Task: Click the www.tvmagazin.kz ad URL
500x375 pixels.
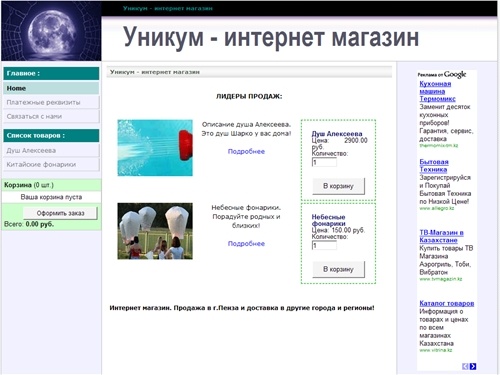Action: pyautogui.click(x=441, y=279)
